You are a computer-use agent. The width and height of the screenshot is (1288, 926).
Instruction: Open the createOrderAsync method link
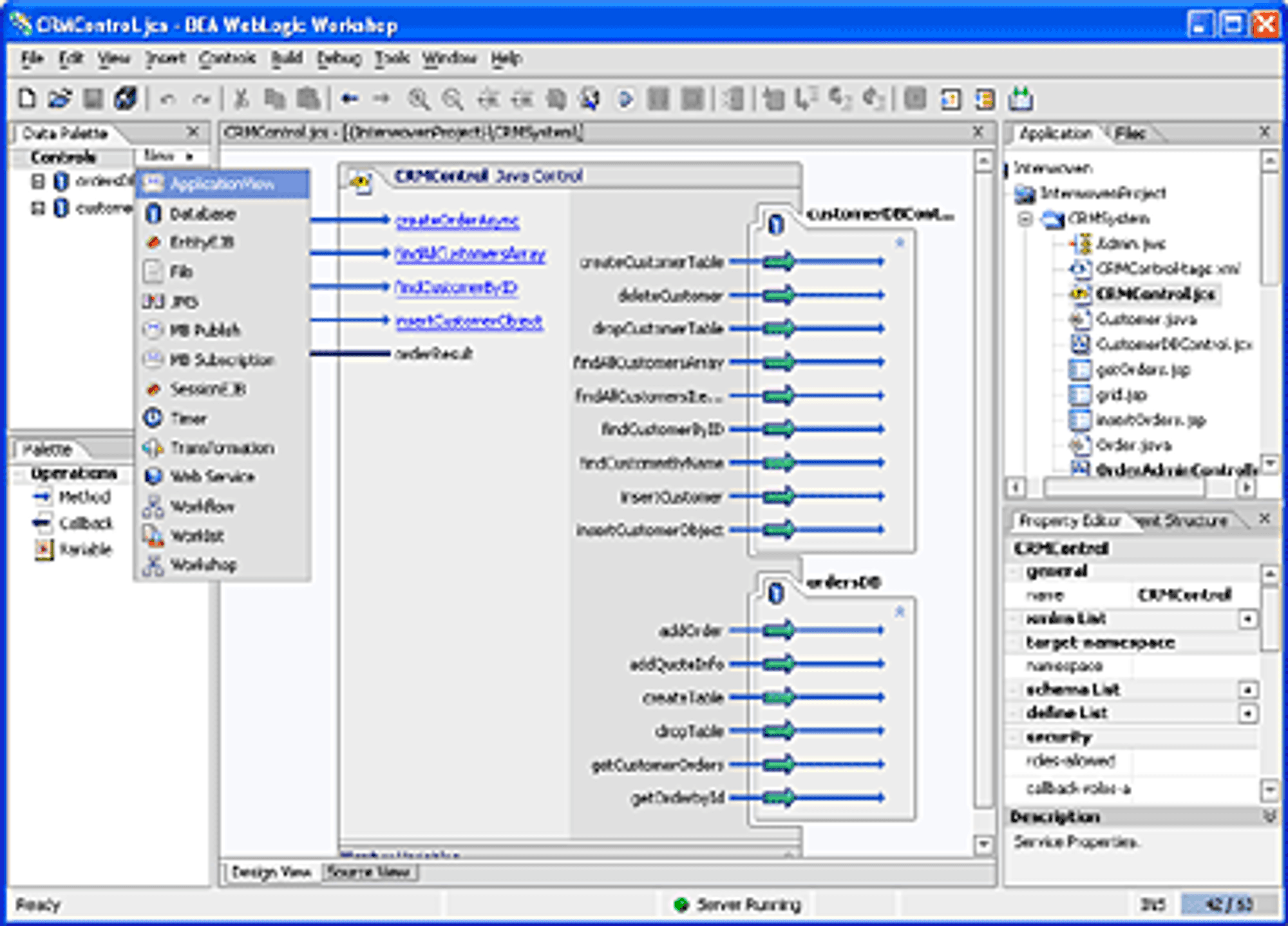click(457, 221)
